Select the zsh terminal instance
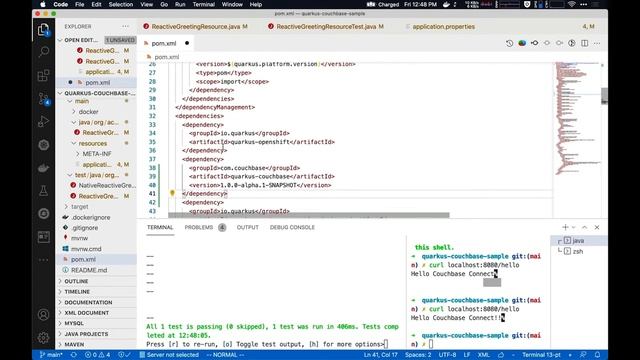640x360 pixels. (579, 251)
